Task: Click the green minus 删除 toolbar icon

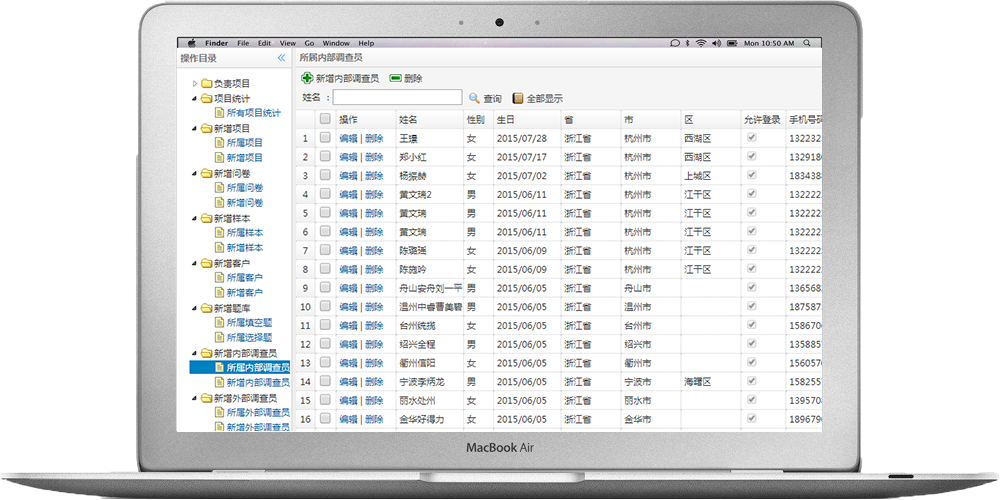Action: pyautogui.click(x=395, y=78)
